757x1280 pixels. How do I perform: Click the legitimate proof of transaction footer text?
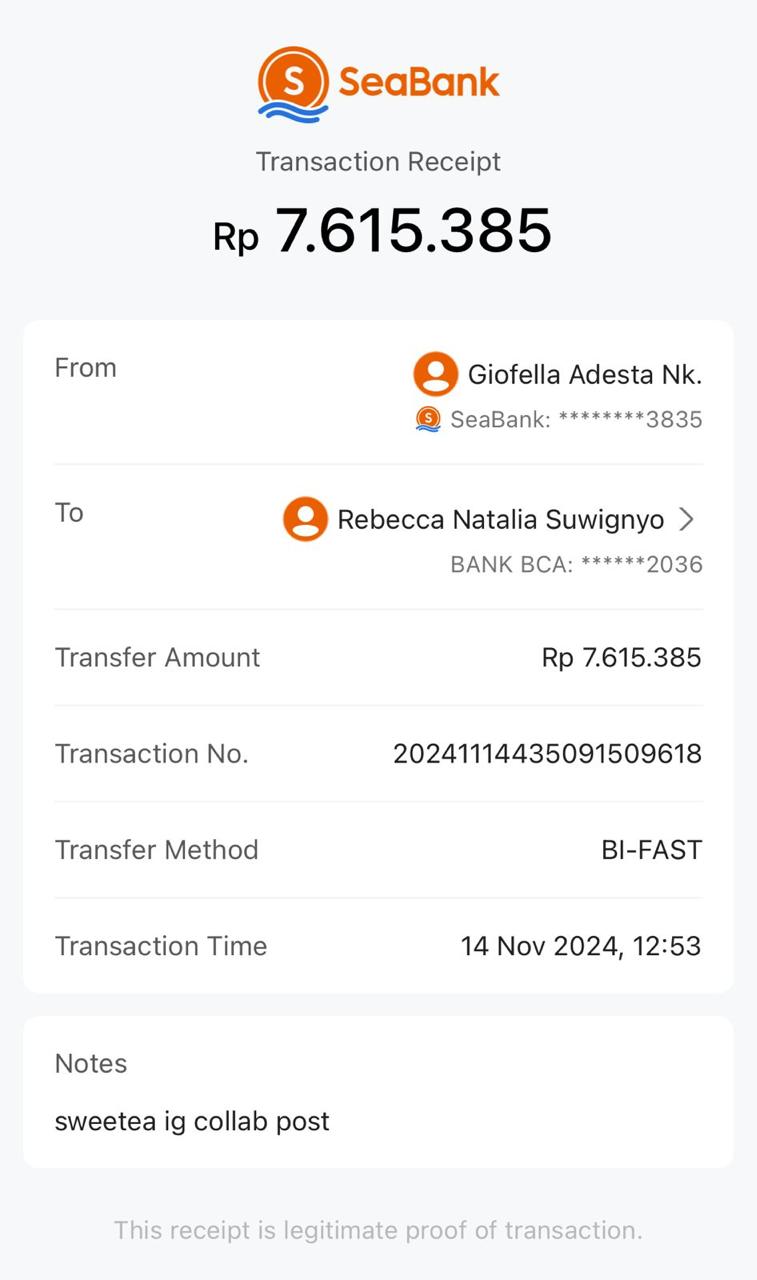click(378, 1230)
